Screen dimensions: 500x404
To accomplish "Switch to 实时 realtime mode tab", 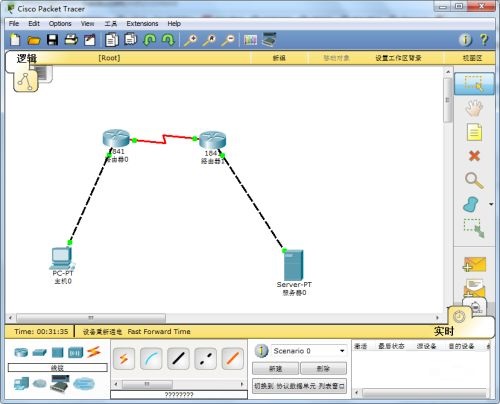I will point(444,331).
